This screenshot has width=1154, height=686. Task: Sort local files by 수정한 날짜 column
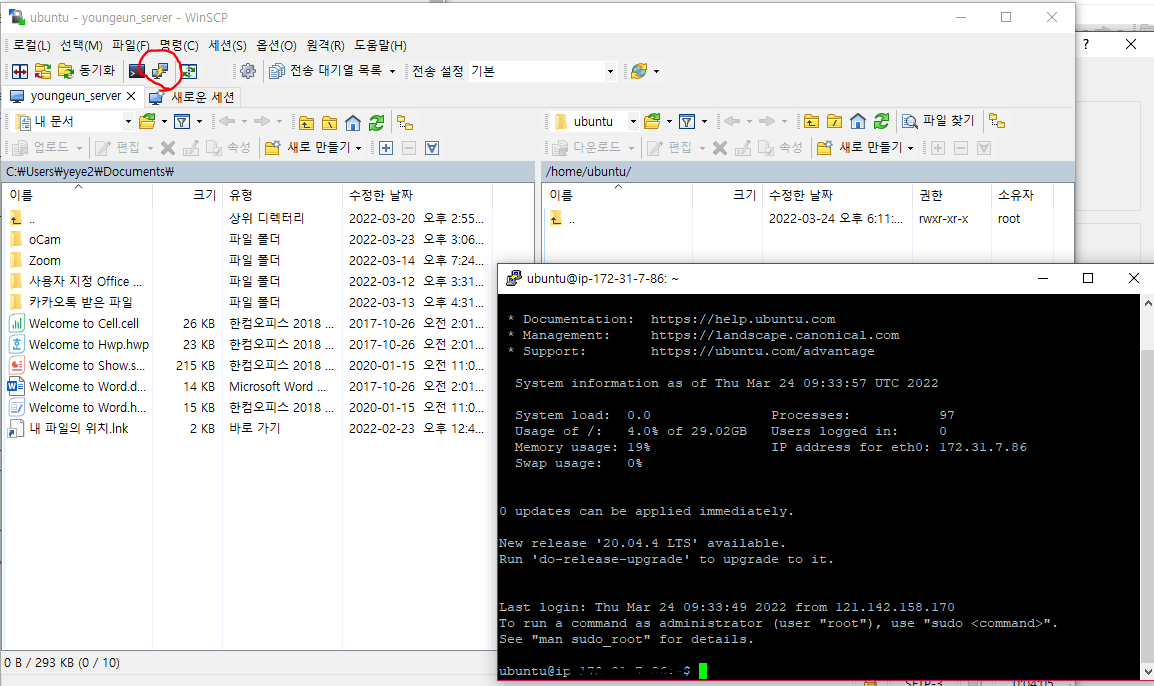(x=417, y=195)
